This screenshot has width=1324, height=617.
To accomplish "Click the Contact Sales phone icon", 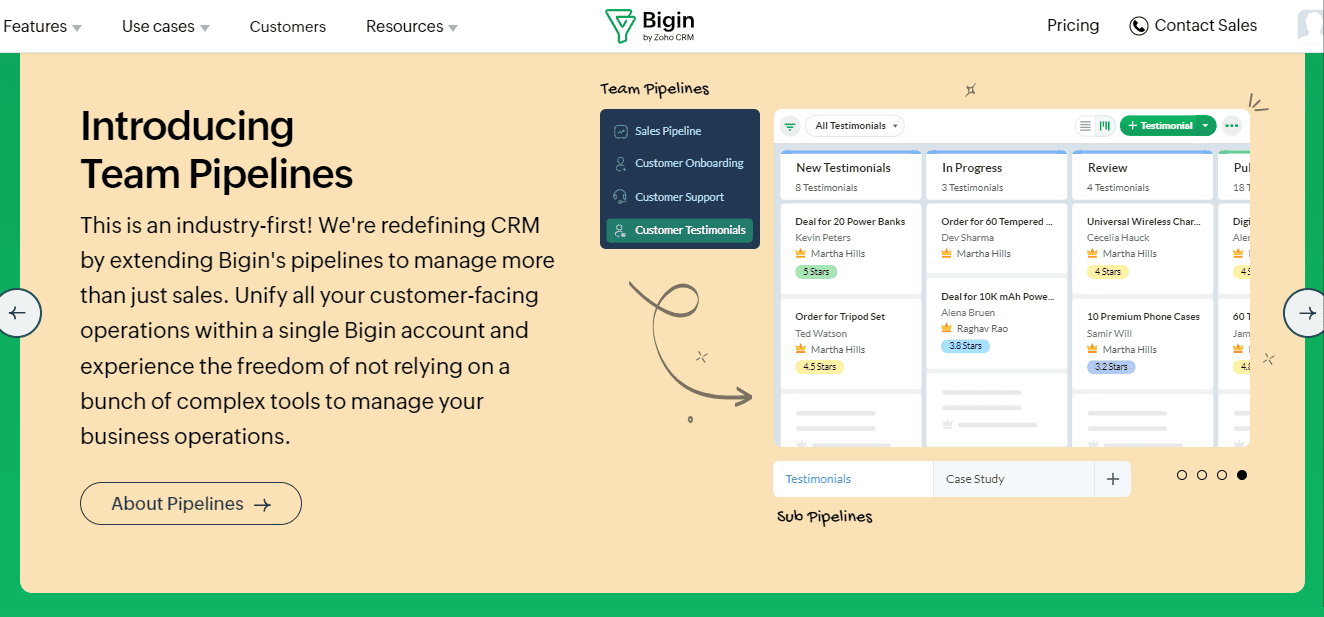I will click(1138, 26).
